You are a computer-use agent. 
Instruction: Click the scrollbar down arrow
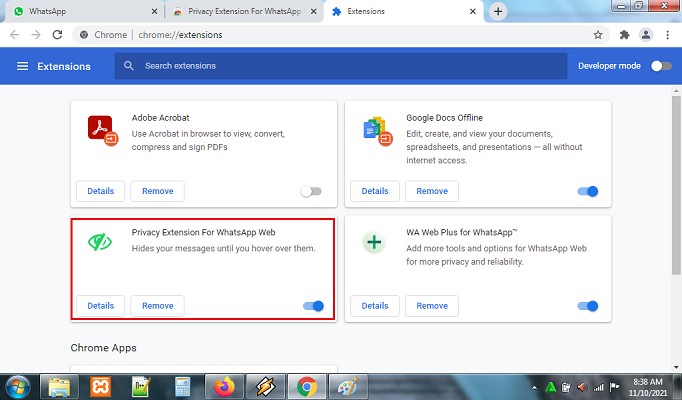pos(676,367)
